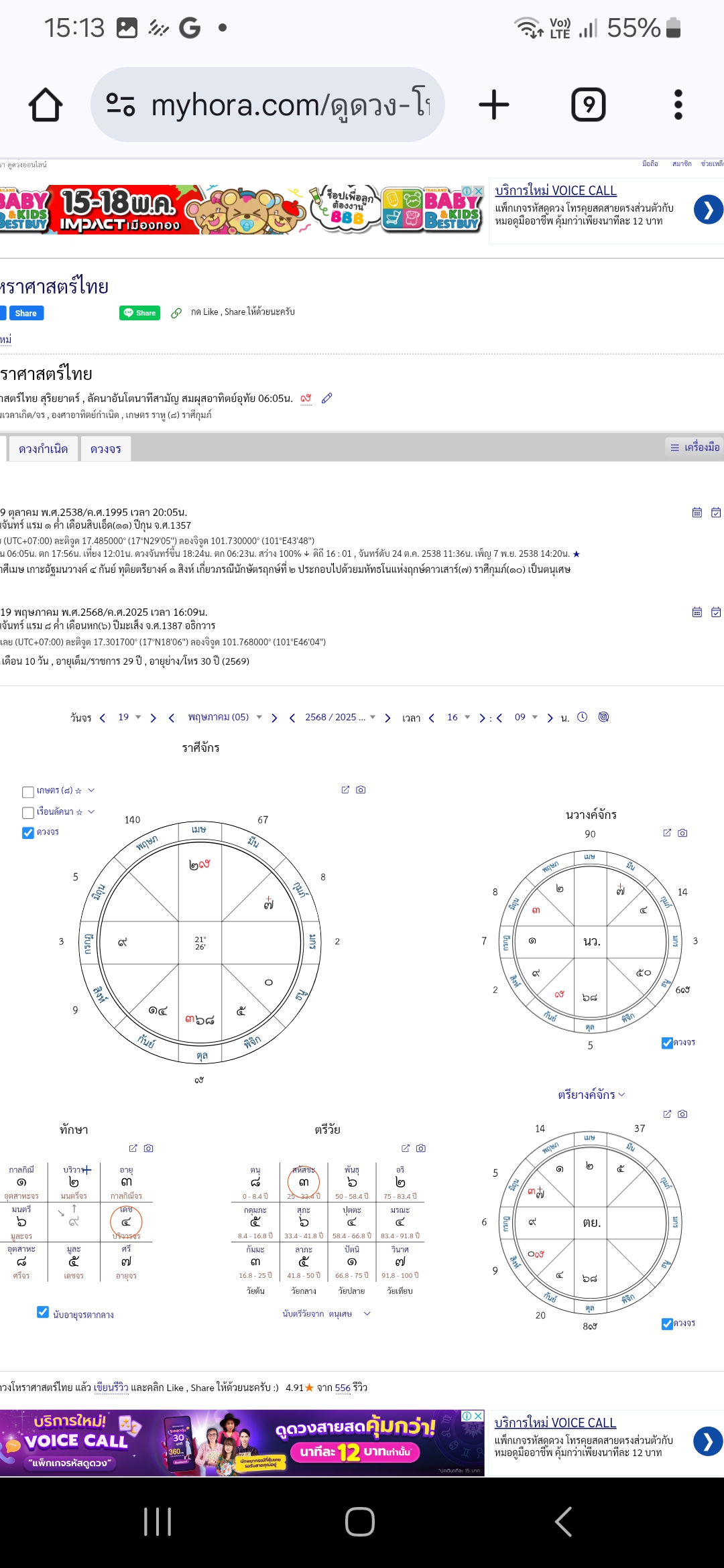Open ตรีวัย table in new window icon
The width and height of the screenshot is (724, 1568).
pos(405,1148)
